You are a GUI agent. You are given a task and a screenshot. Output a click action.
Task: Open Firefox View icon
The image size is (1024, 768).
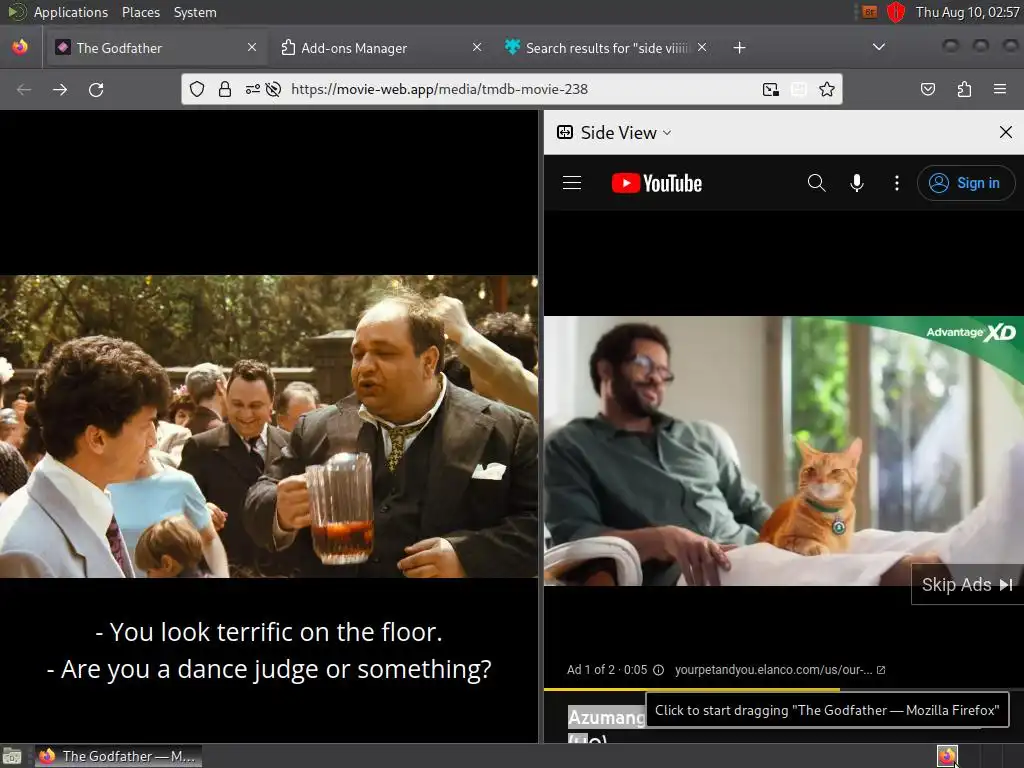point(20,47)
